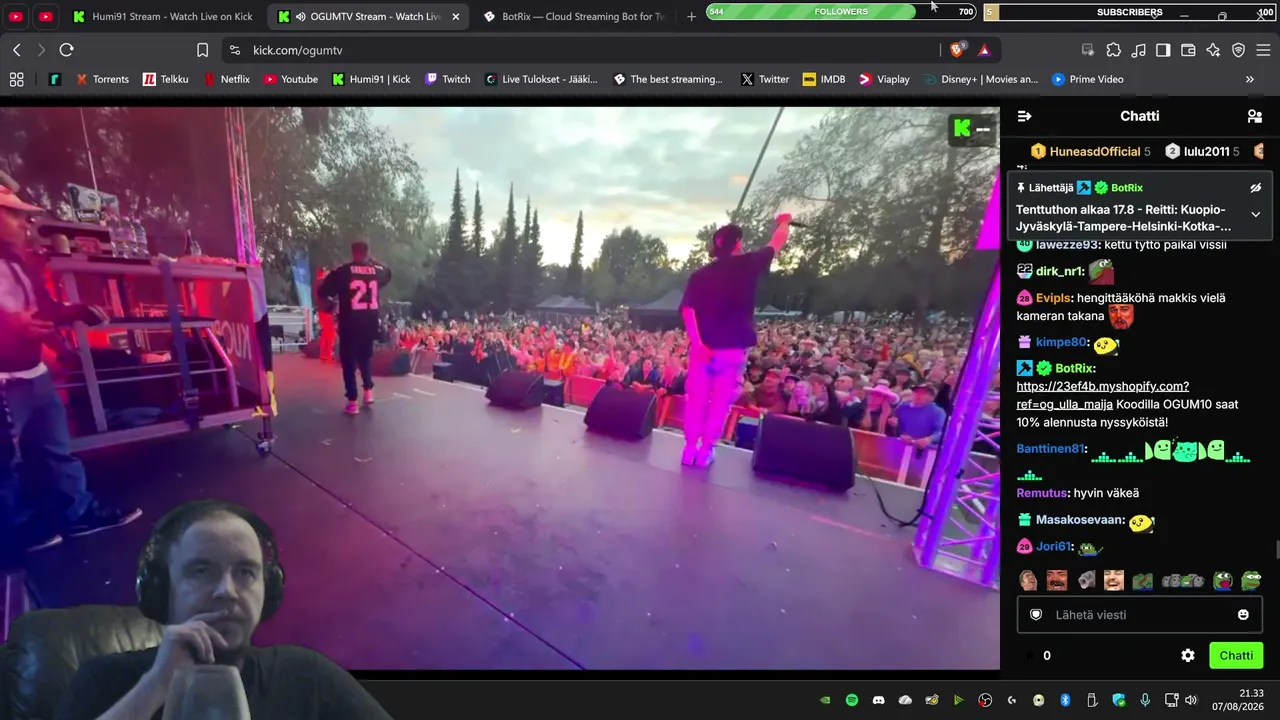Screen dimensions: 1280x720
Task: Go back to previous page
Action: [17, 50]
